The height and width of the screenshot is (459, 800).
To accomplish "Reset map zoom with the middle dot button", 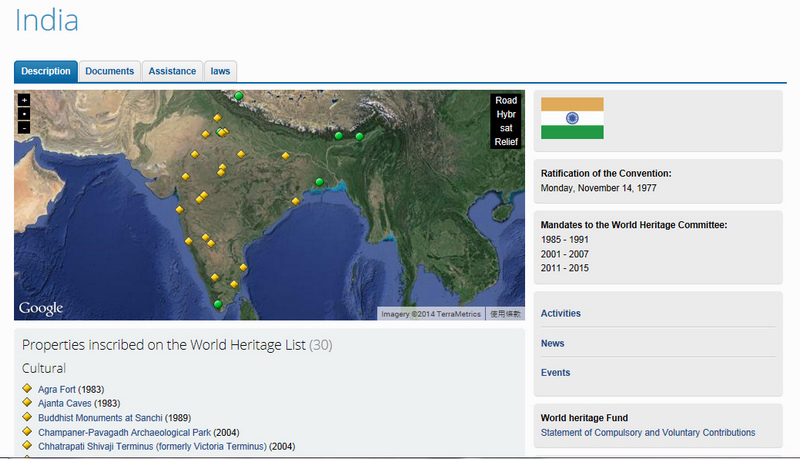I will pos(24,114).
